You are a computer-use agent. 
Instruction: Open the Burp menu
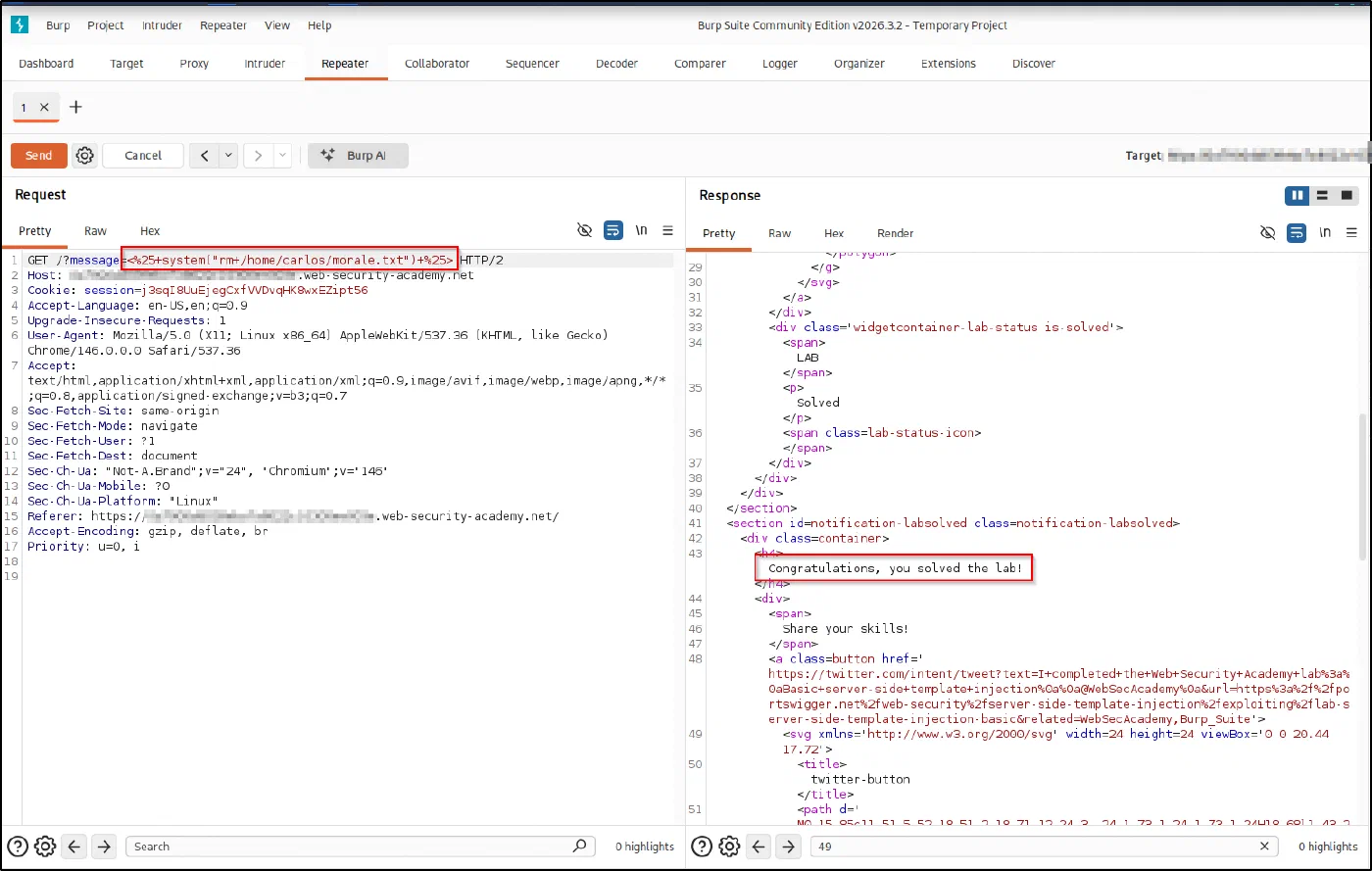coord(58,25)
